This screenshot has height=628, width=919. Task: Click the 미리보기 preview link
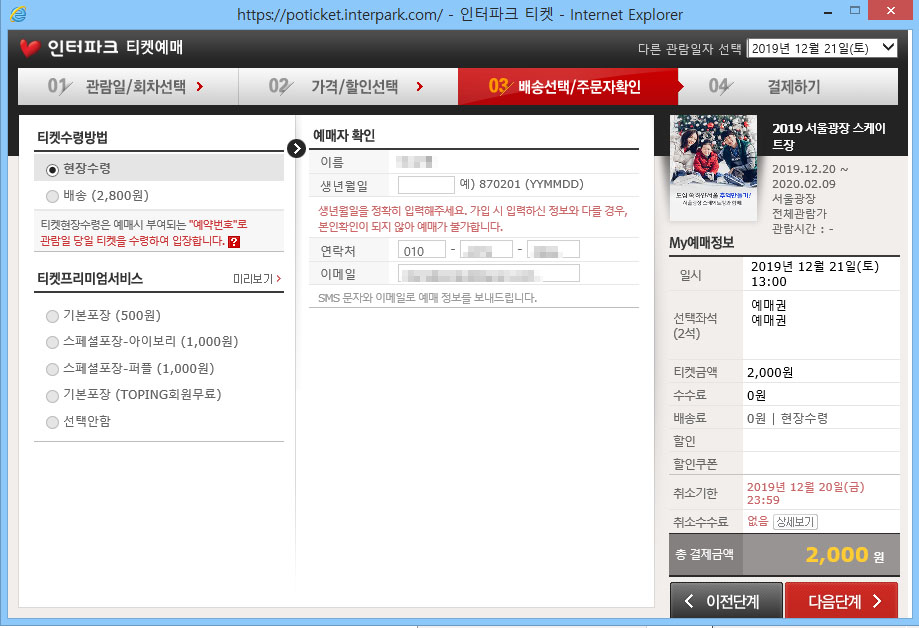(x=253, y=279)
